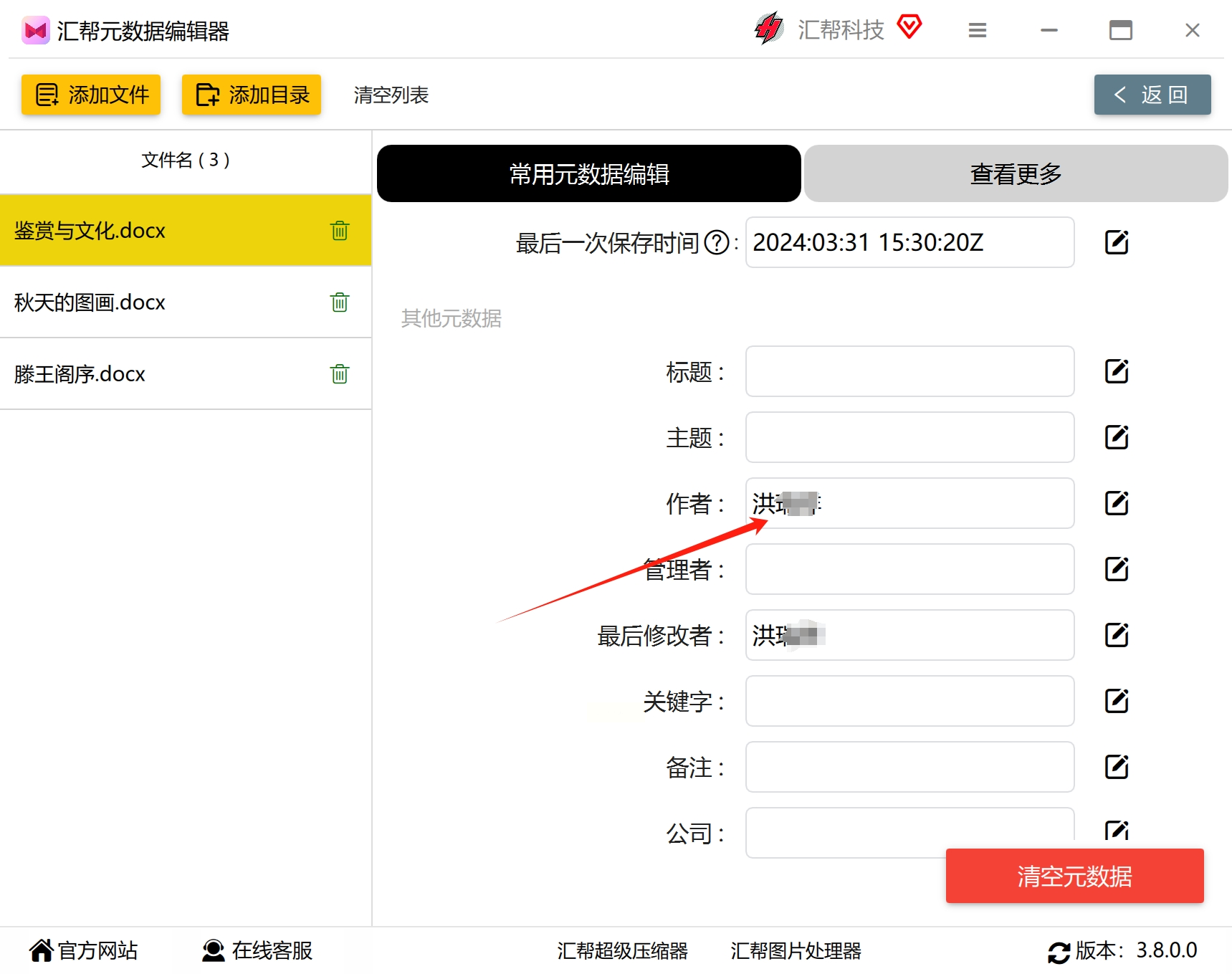Click edit icon for 主题 field
The width and height of the screenshot is (1232, 974).
pyautogui.click(x=1117, y=437)
